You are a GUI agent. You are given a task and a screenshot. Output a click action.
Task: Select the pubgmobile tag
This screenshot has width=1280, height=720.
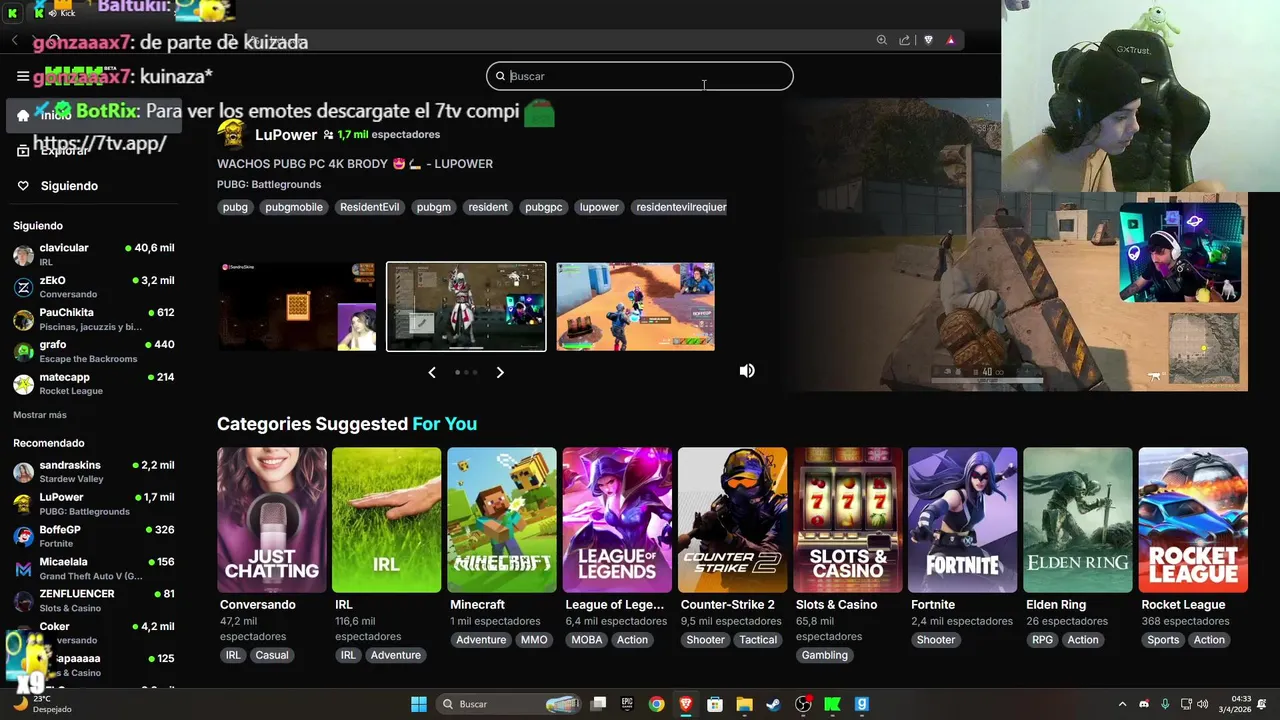294,207
